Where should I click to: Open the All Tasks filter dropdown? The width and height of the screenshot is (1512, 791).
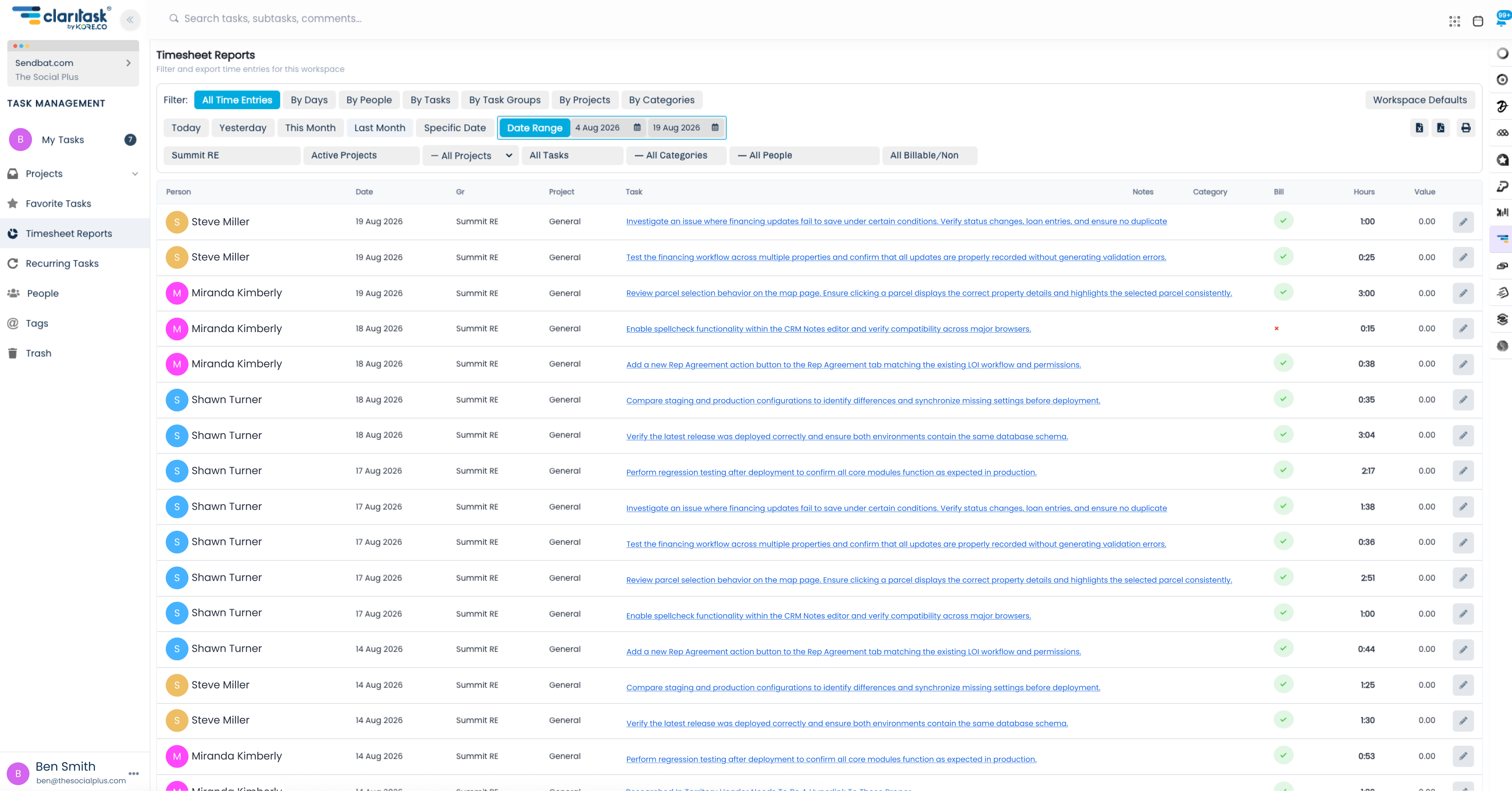click(572, 156)
